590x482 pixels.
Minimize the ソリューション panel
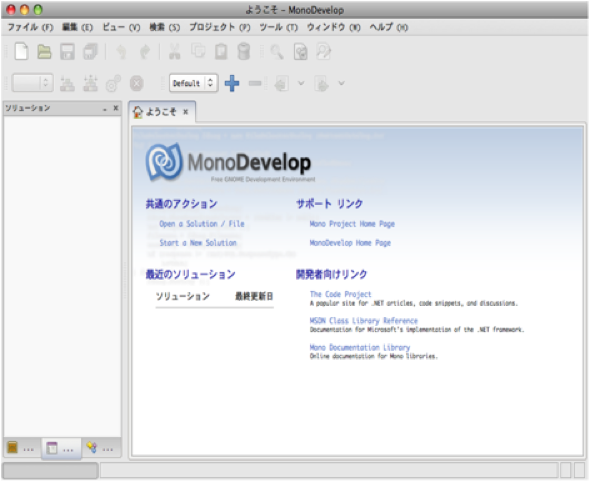[x=105, y=109]
